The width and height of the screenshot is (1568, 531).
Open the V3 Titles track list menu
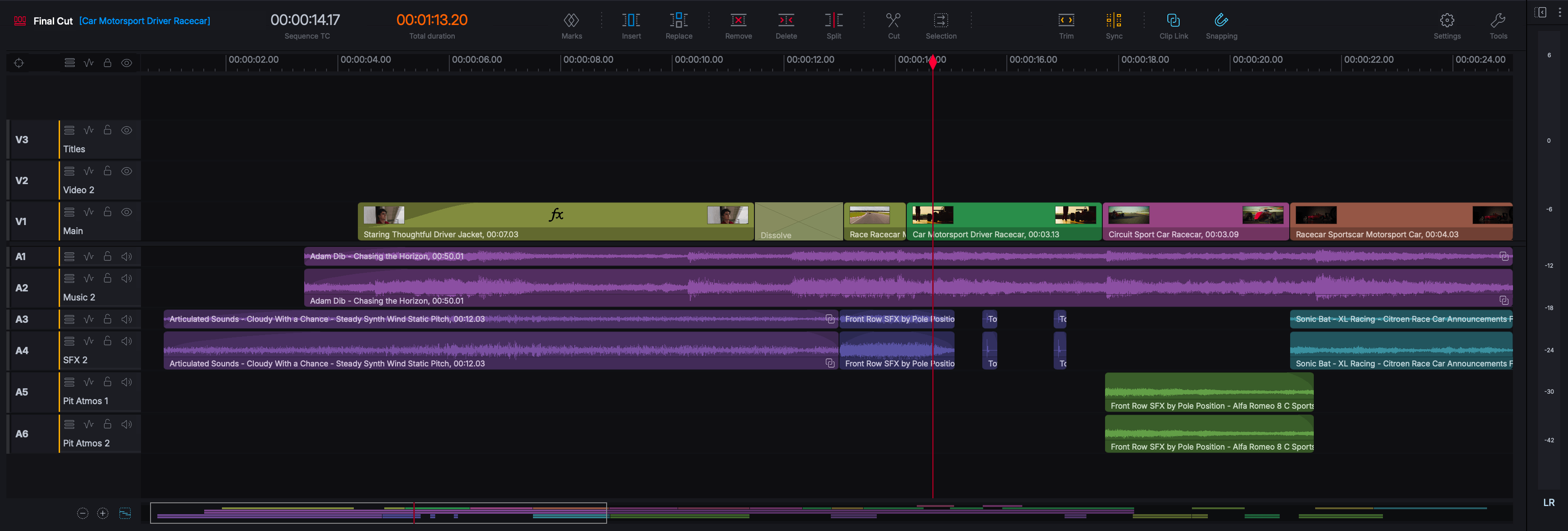tap(70, 130)
